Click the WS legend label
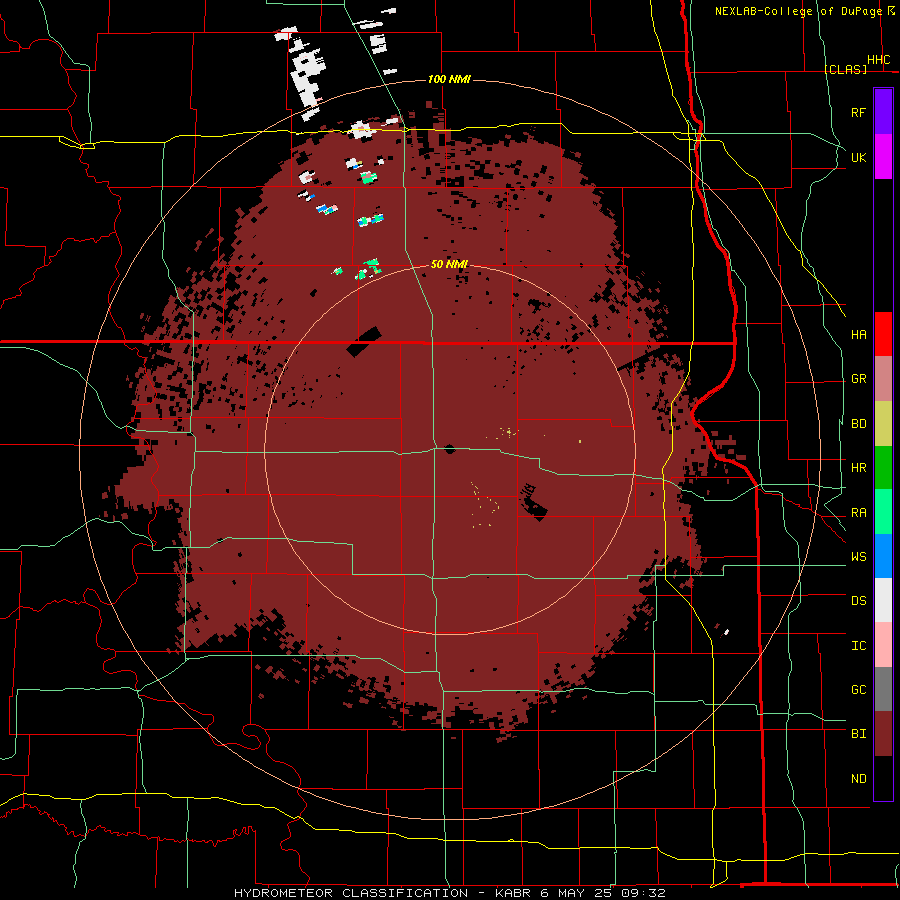Viewport: 900px width, 900px height. [858, 557]
